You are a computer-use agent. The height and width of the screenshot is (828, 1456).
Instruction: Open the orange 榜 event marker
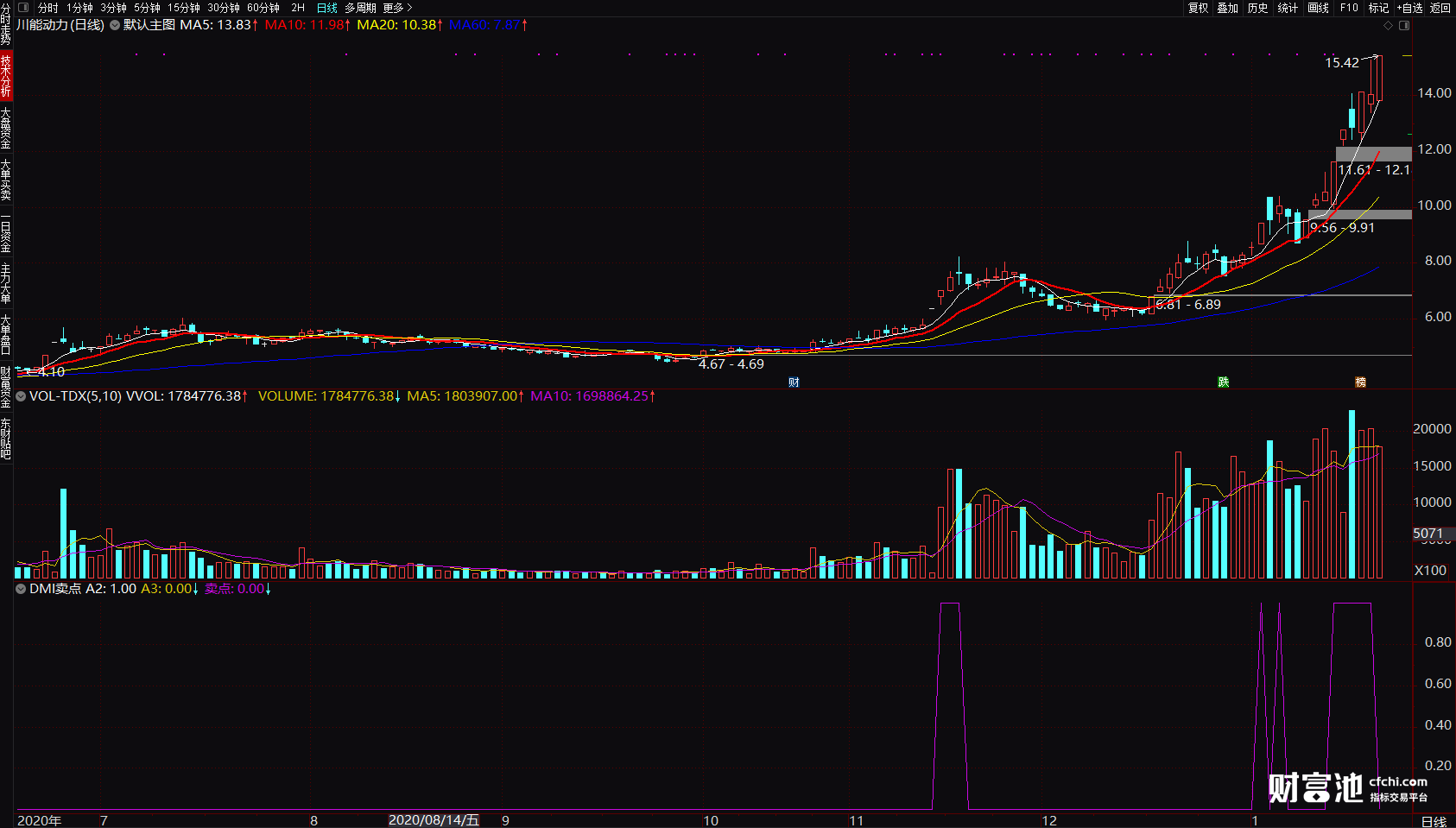[1360, 382]
